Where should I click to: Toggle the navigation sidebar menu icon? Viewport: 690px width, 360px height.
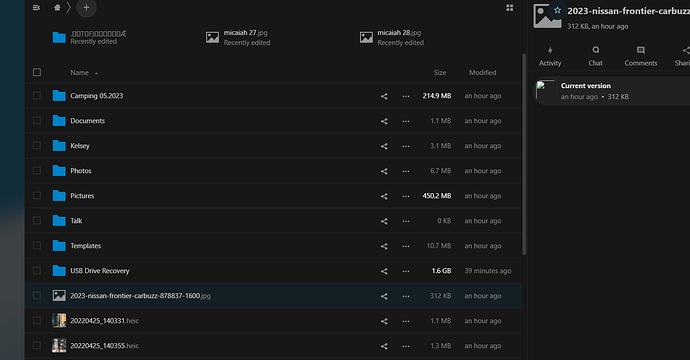click(37, 7)
